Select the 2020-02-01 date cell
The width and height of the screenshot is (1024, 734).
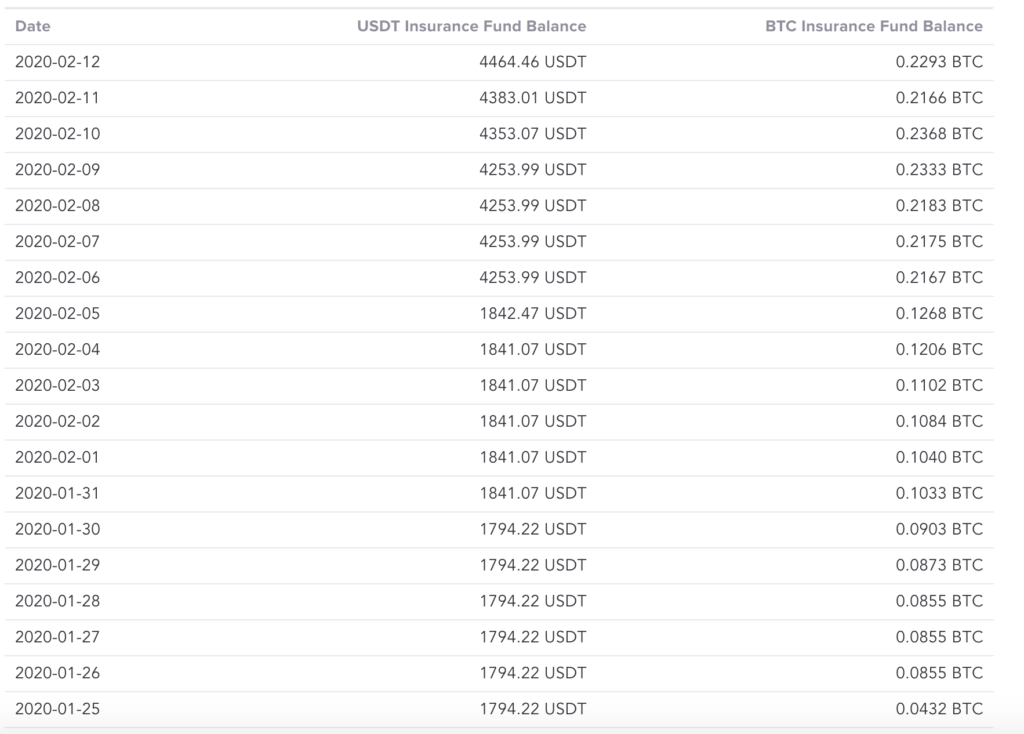point(57,457)
